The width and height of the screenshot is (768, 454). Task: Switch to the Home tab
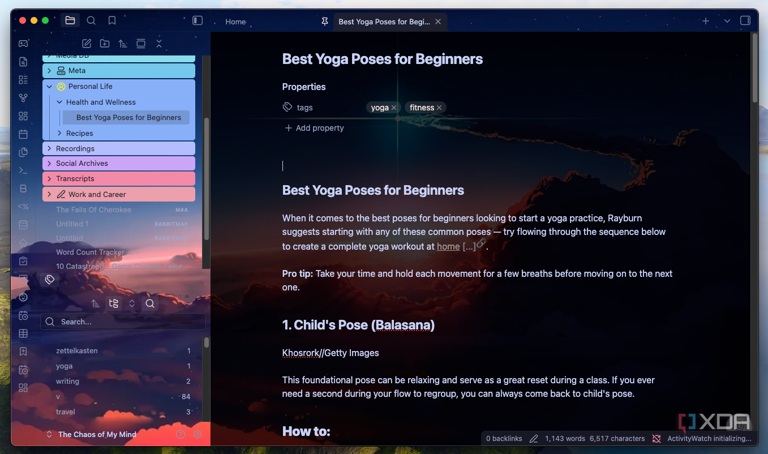pyautogui.click(x=236, y=21)
